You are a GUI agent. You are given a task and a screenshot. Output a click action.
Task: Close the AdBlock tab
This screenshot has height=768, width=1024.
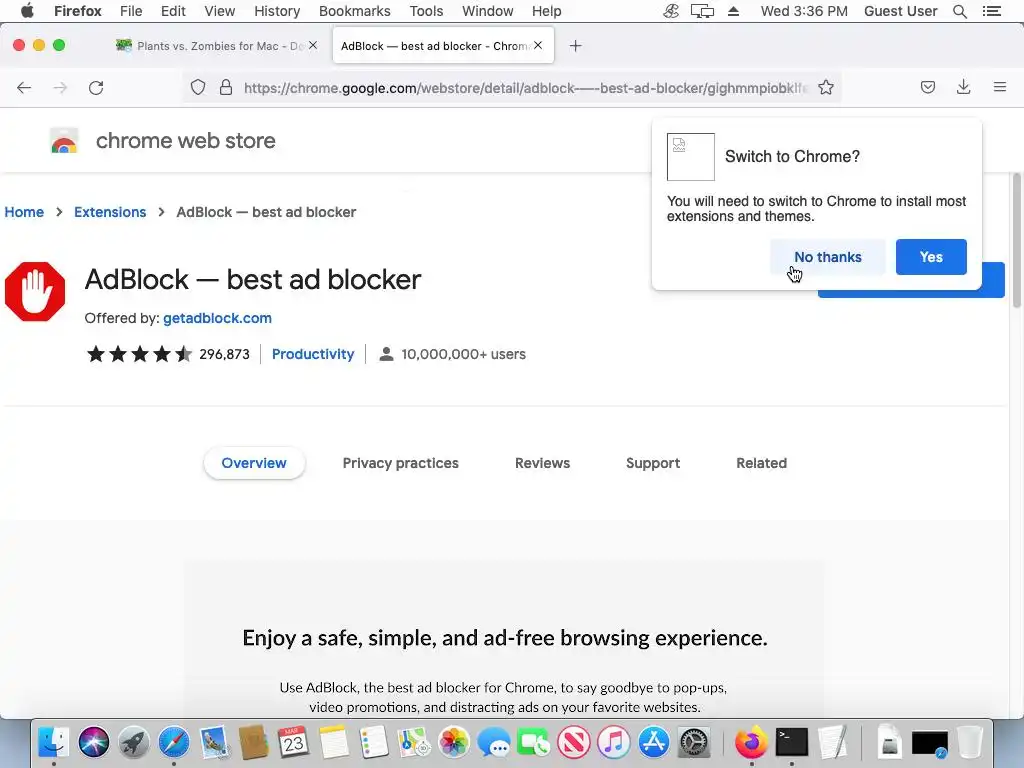point(537,45)
